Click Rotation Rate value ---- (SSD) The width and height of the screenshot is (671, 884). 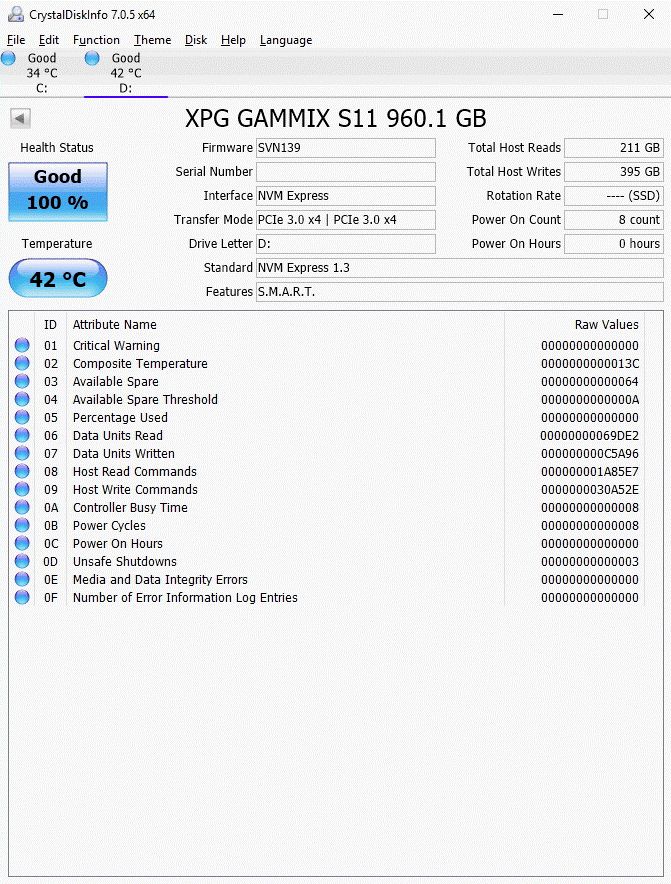(x=613, y=196)
